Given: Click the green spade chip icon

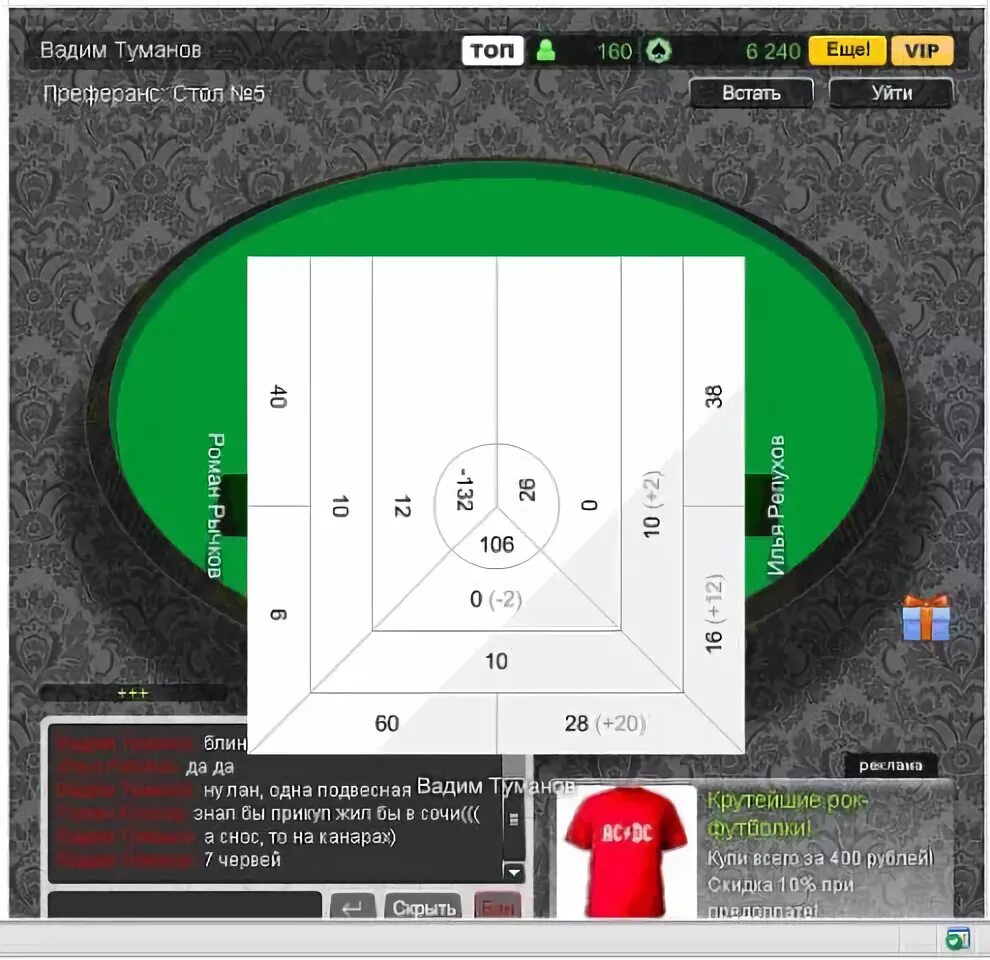Looking at the screenshot, I should pyautogui.click(x=658, y=51).
